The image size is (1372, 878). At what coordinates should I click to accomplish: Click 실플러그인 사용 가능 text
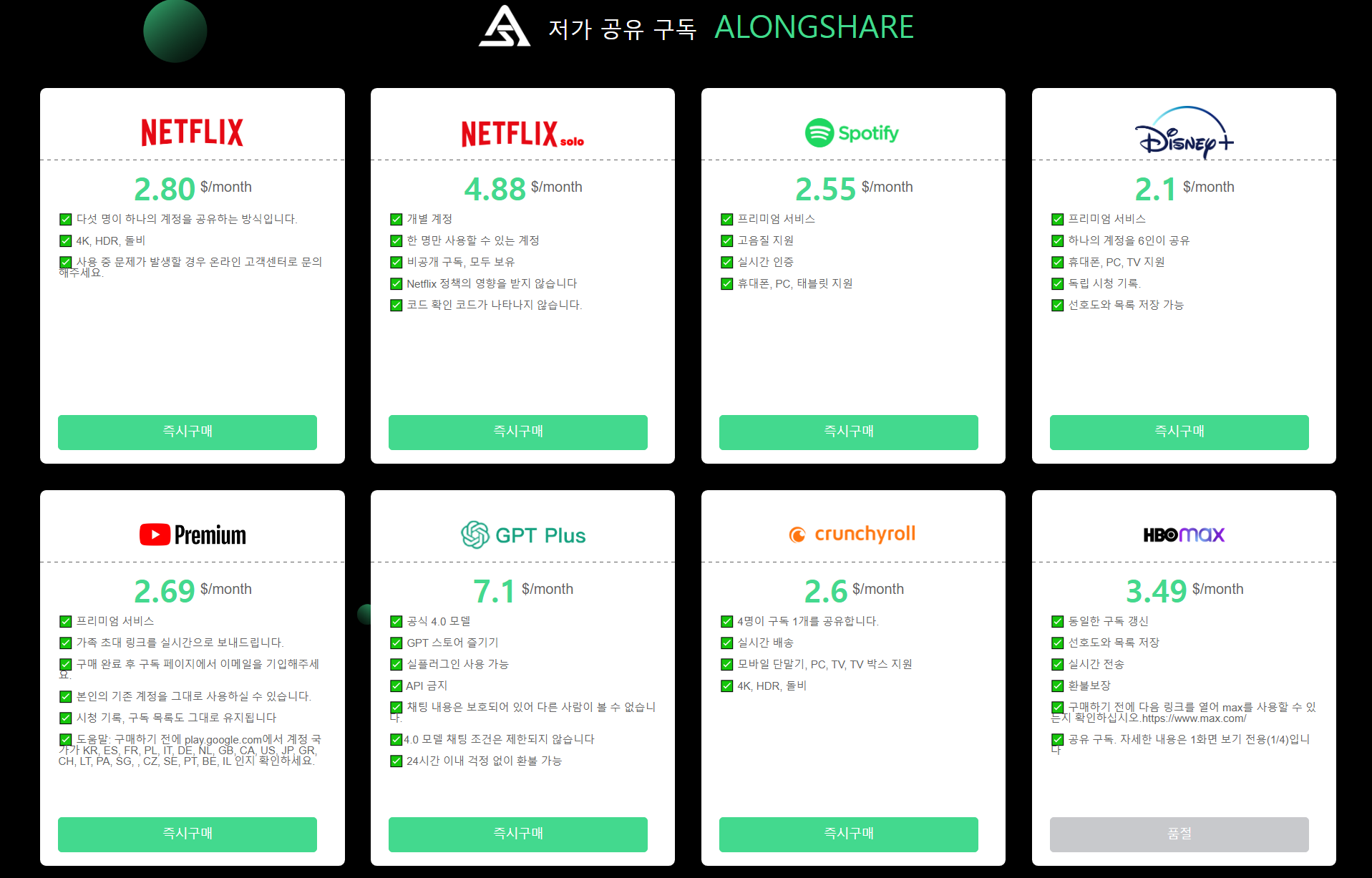[457, 664]
